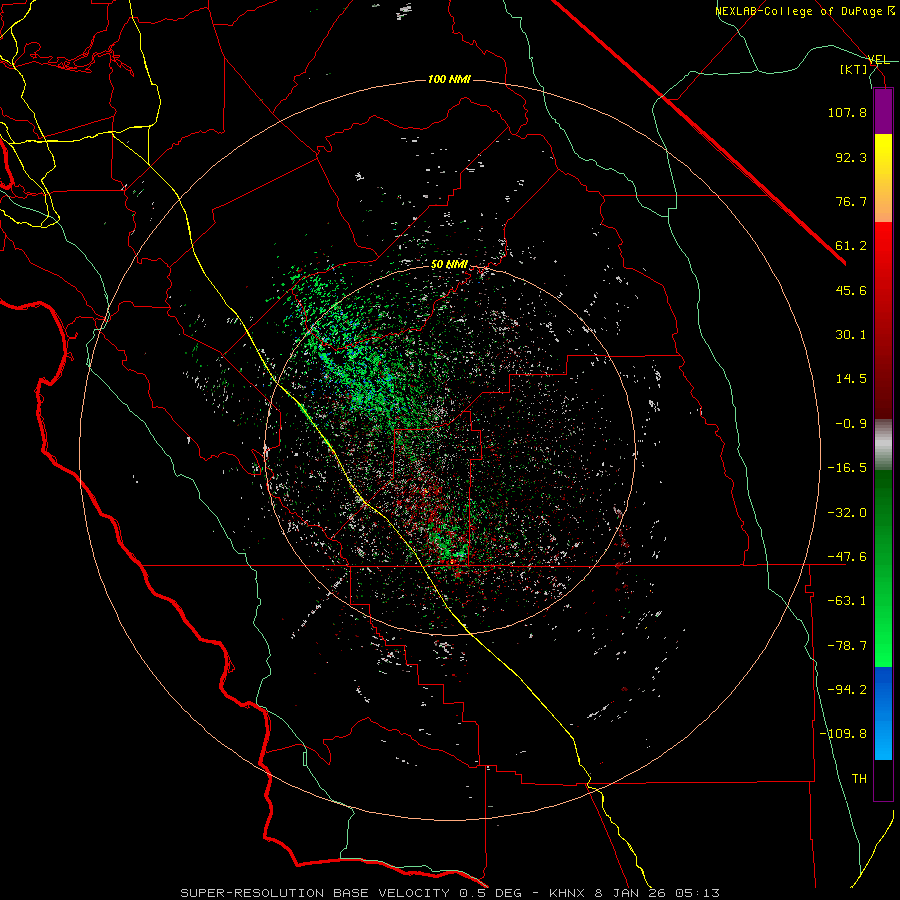
Task: Click the green segment of the color bar
Action: point(883,568)
